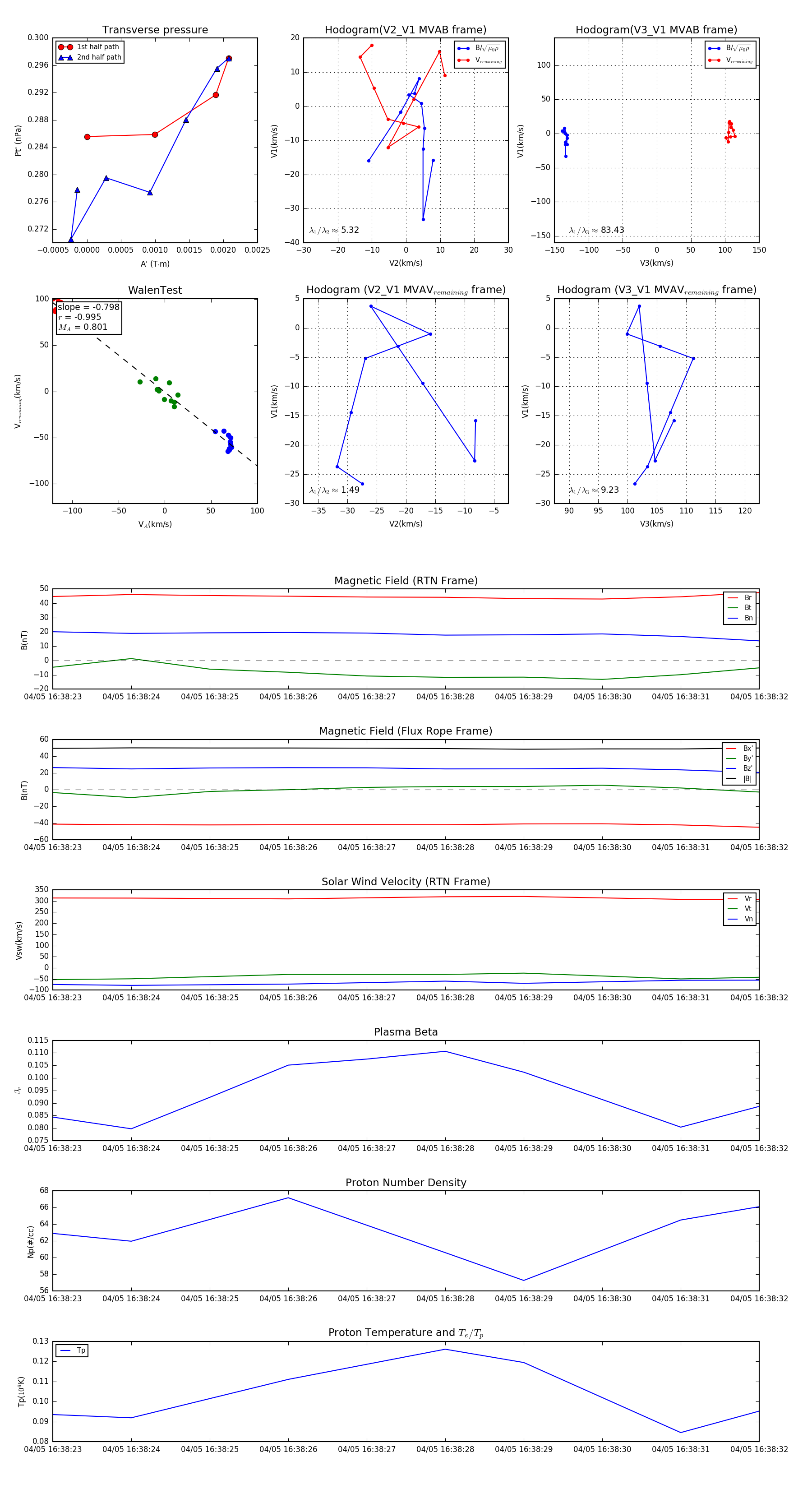Click the Transverse pressure plot title
Image resolution: width=812 pixels, height=1489 pixels.
155,30
